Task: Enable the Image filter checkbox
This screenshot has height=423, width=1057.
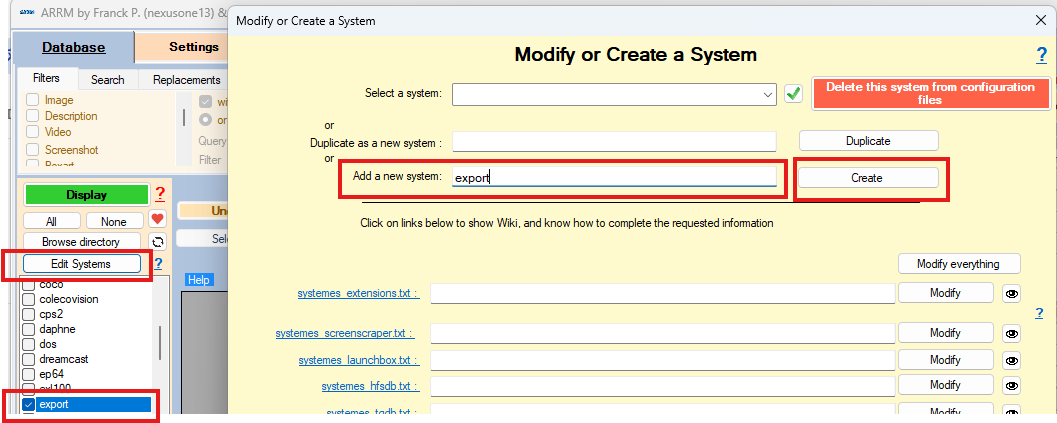Action: tap(33, 100)
